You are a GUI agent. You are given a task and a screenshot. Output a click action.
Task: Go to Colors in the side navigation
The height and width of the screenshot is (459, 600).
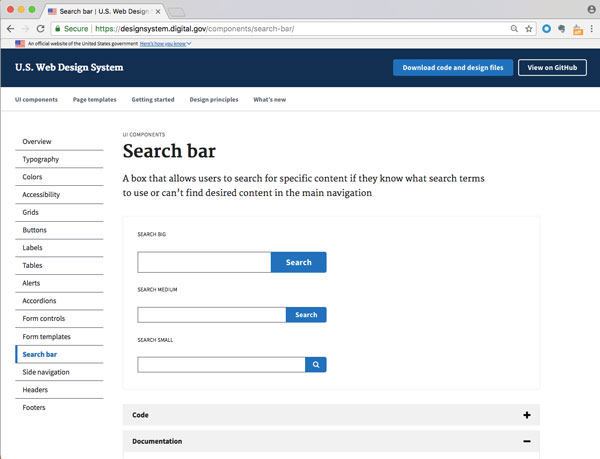click(59, 177)
